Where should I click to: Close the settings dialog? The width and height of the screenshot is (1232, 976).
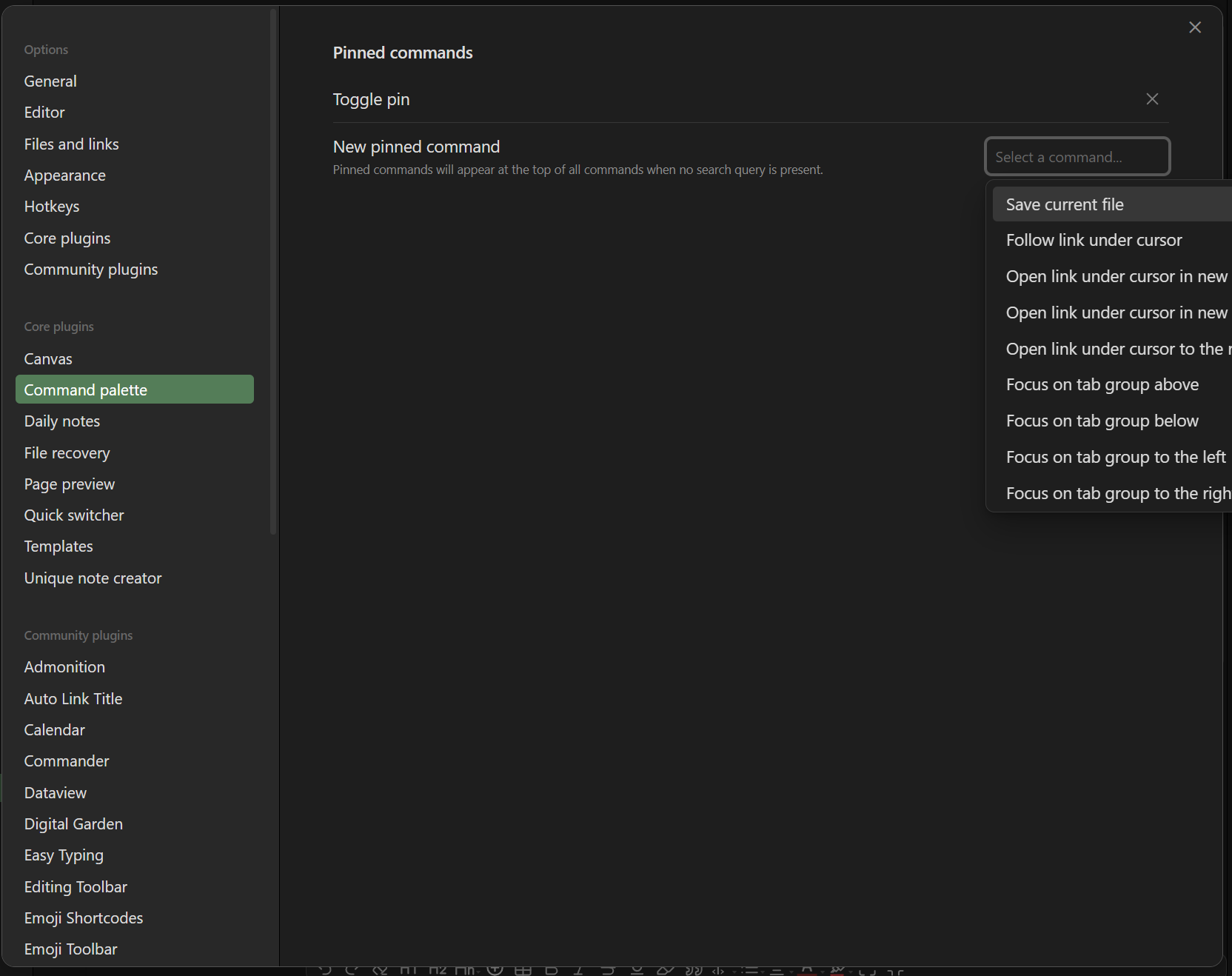point(1195,27)
